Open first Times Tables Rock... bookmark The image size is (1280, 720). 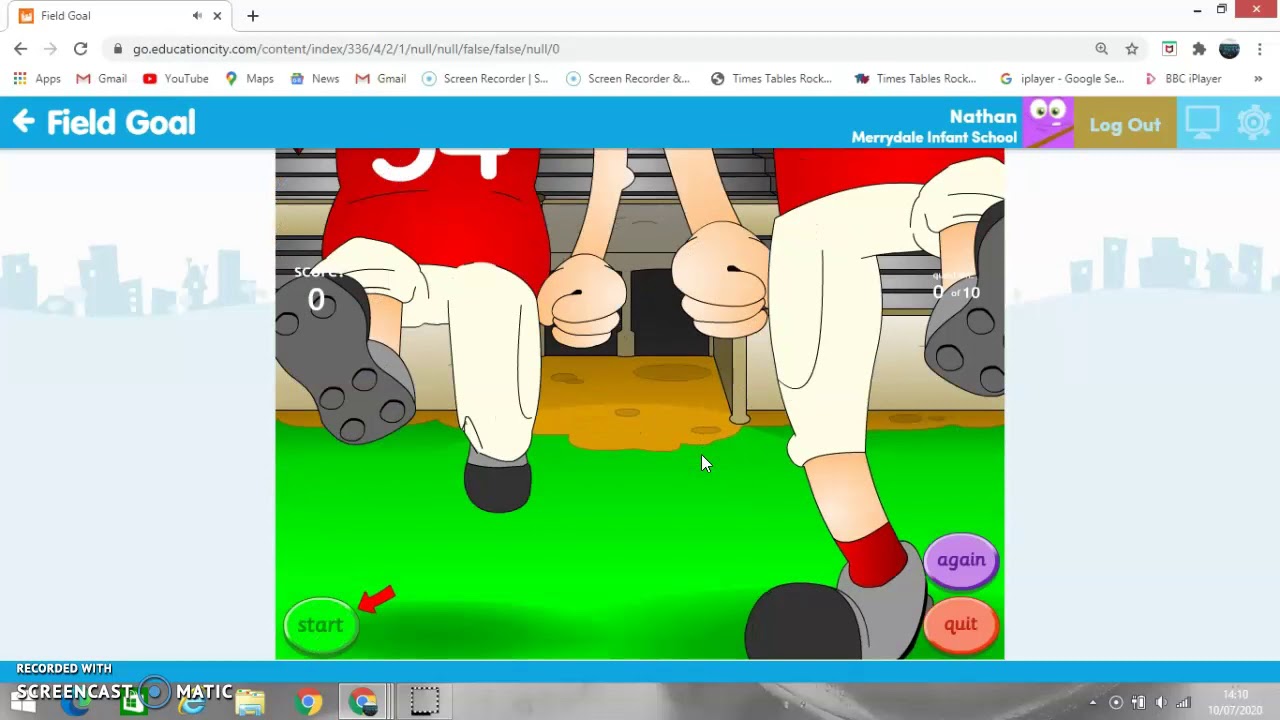(x=771, y=78)
